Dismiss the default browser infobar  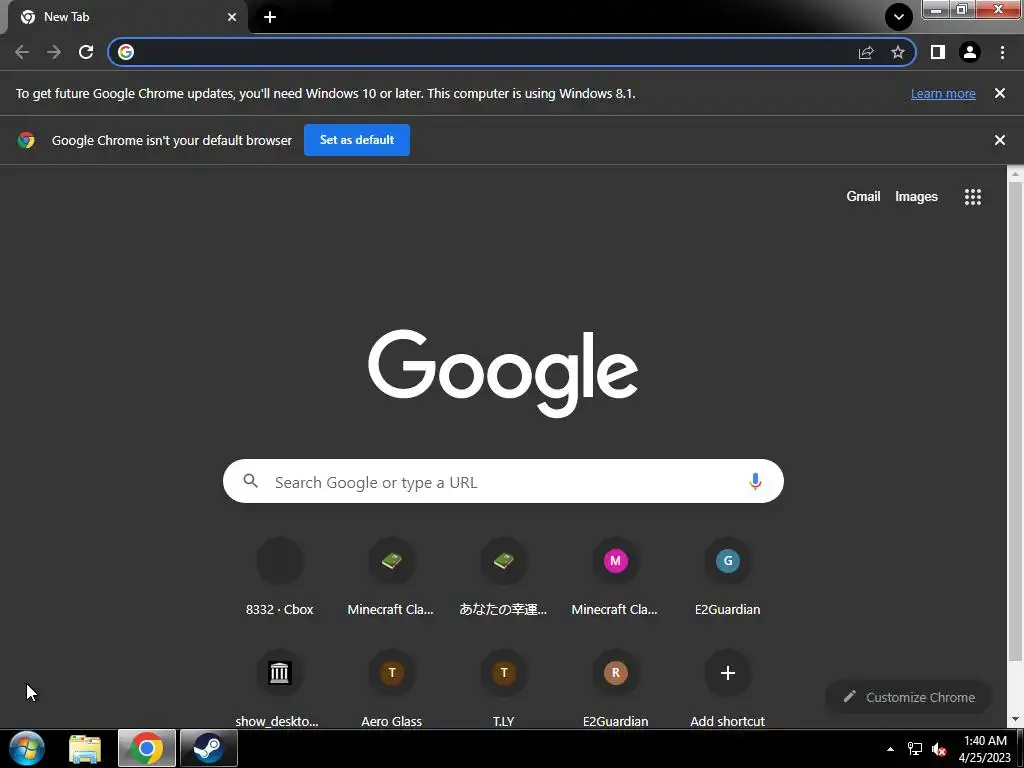pyautogui.click(x=999, y=140)
